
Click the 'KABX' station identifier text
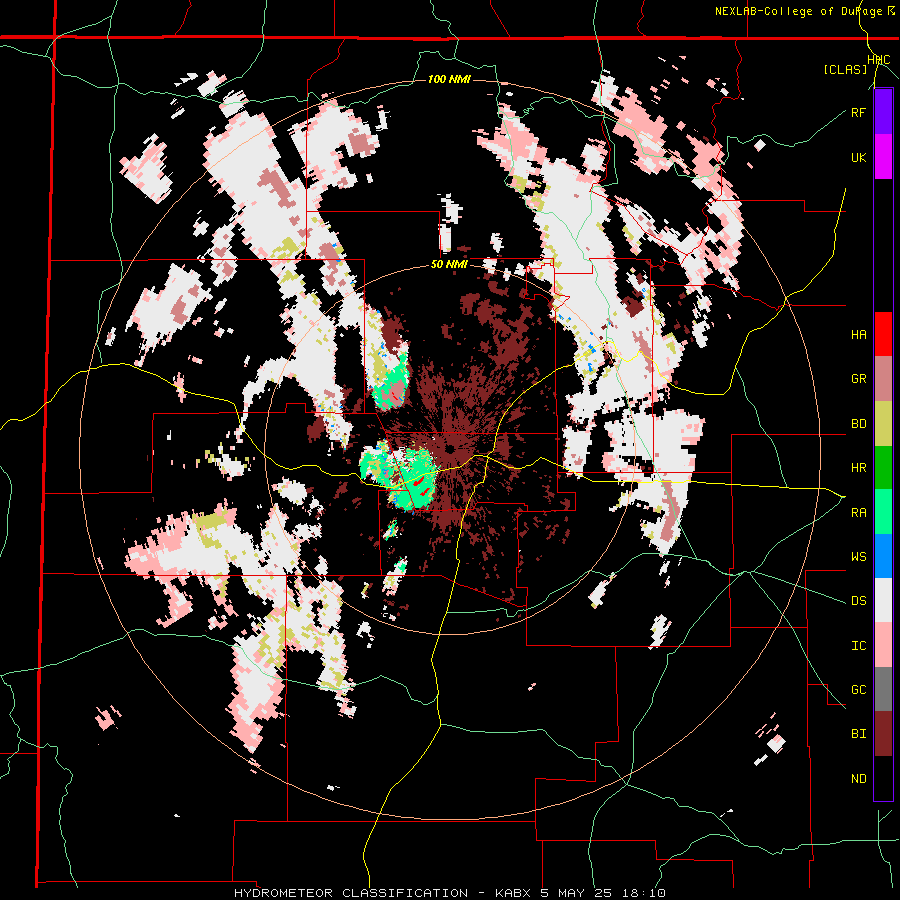(514, 893)
